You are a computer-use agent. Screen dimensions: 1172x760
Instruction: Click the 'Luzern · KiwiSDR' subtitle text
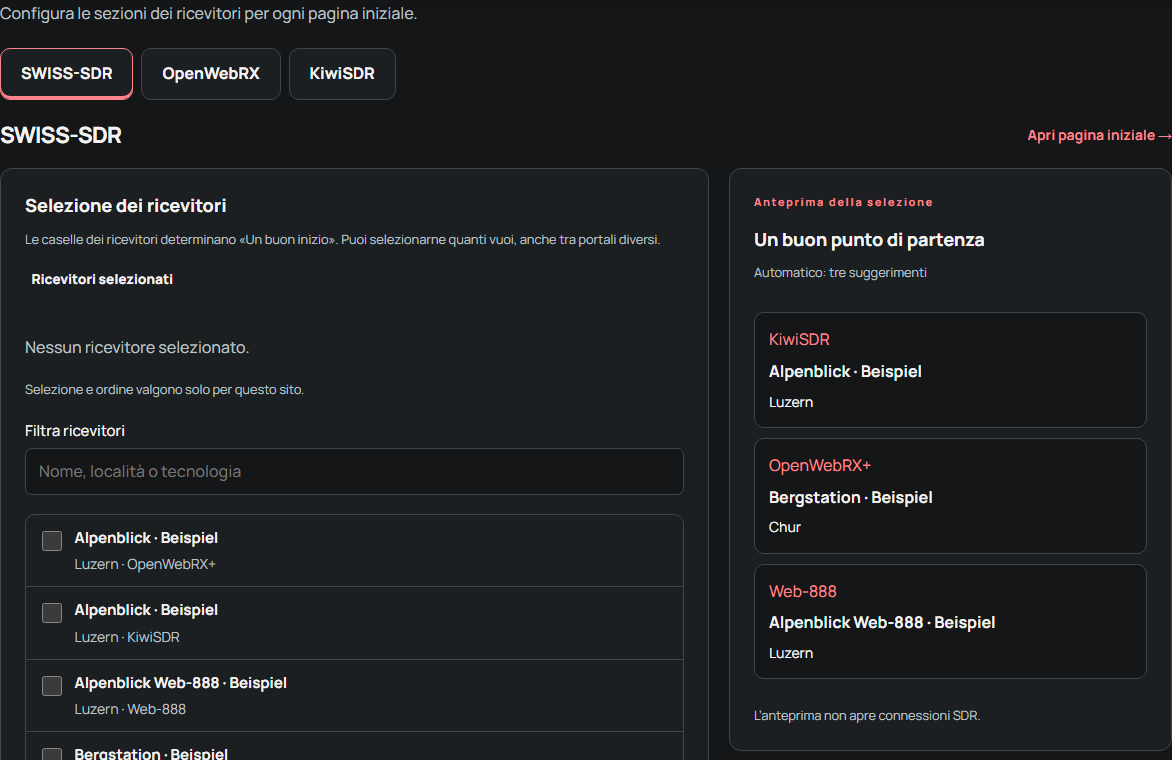[x=127, y=637]
